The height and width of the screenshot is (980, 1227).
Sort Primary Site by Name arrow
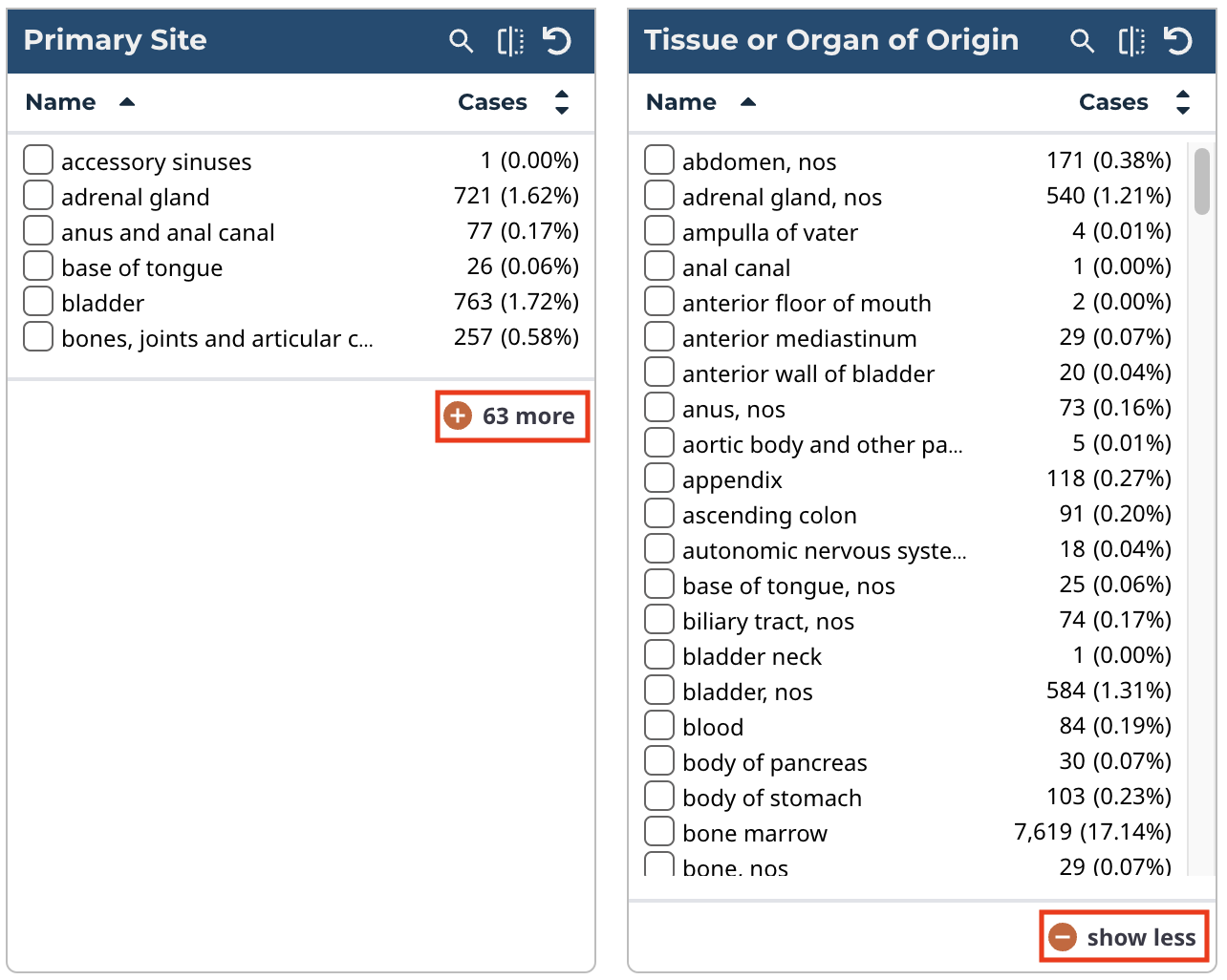(127, 102)
